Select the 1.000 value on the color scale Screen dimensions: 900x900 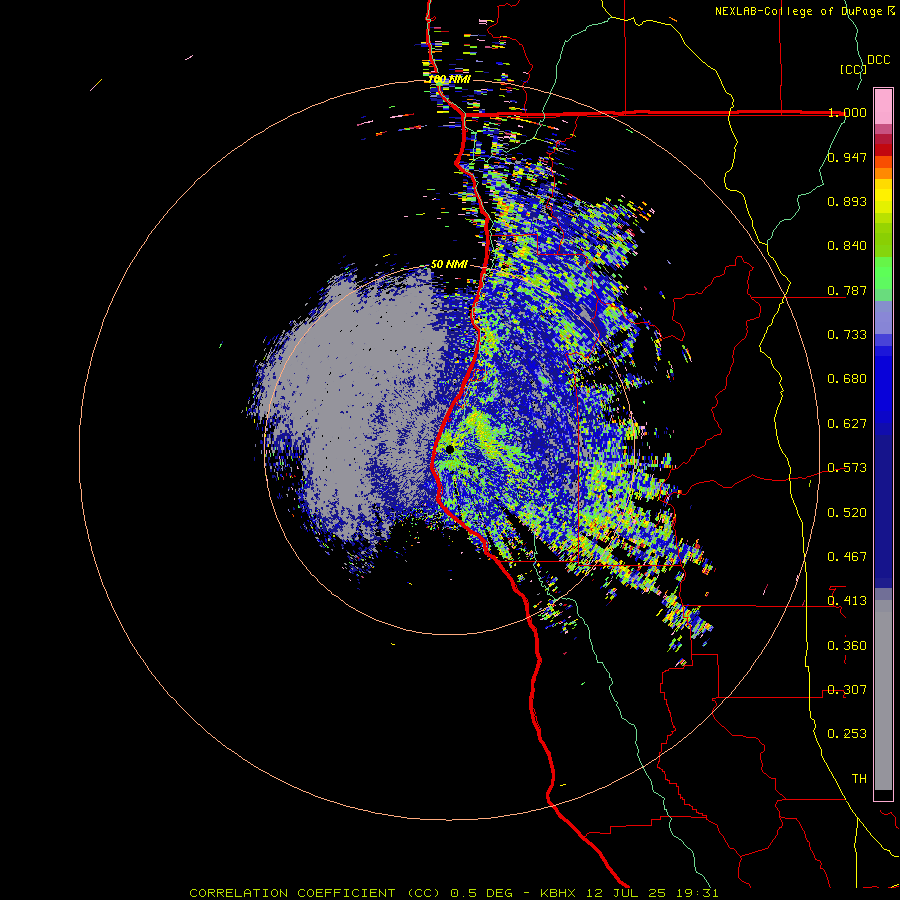(847, 112)
